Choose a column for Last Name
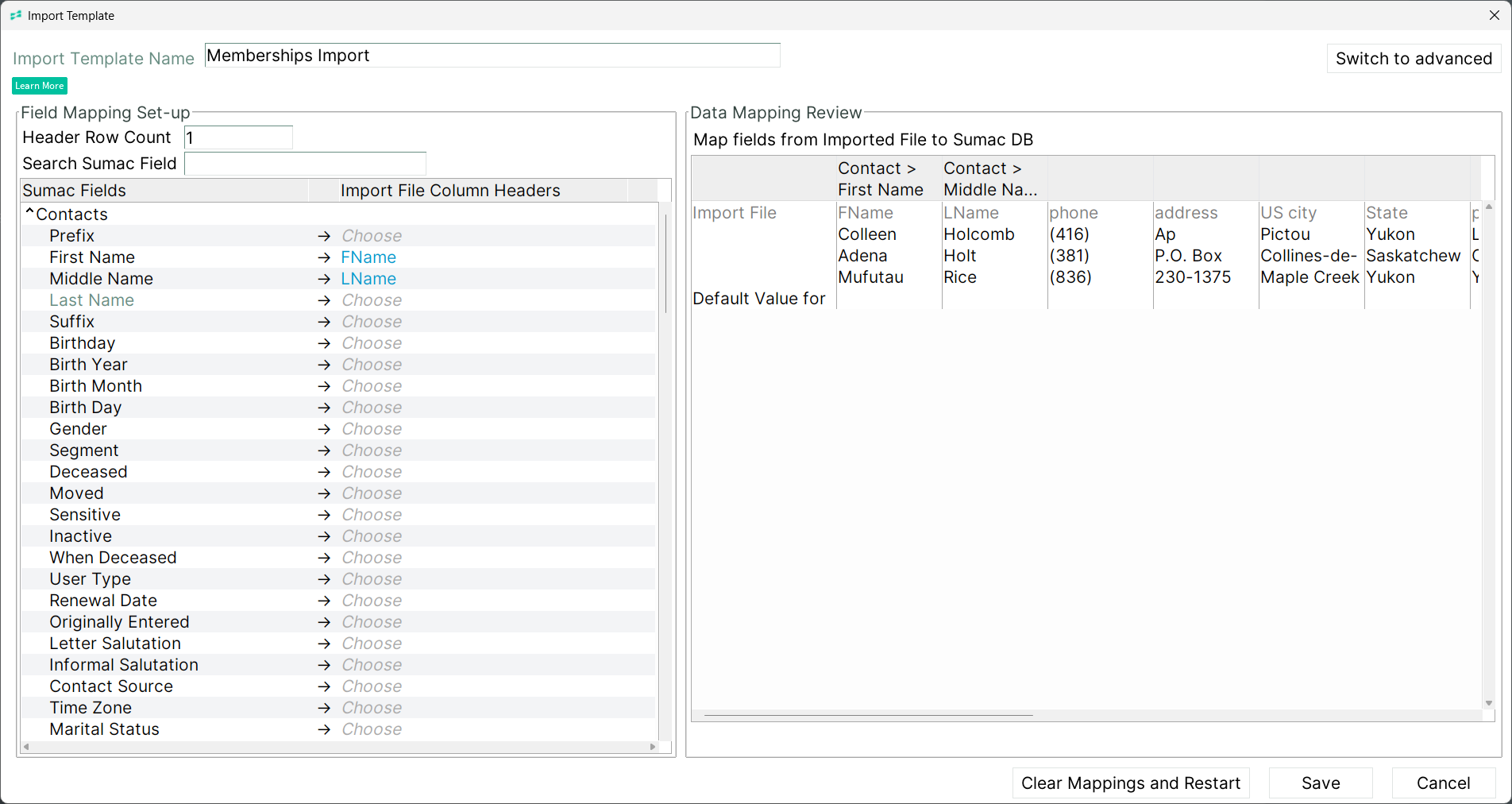This screenshot has width=1512, height=804. (x=372, y=300)
